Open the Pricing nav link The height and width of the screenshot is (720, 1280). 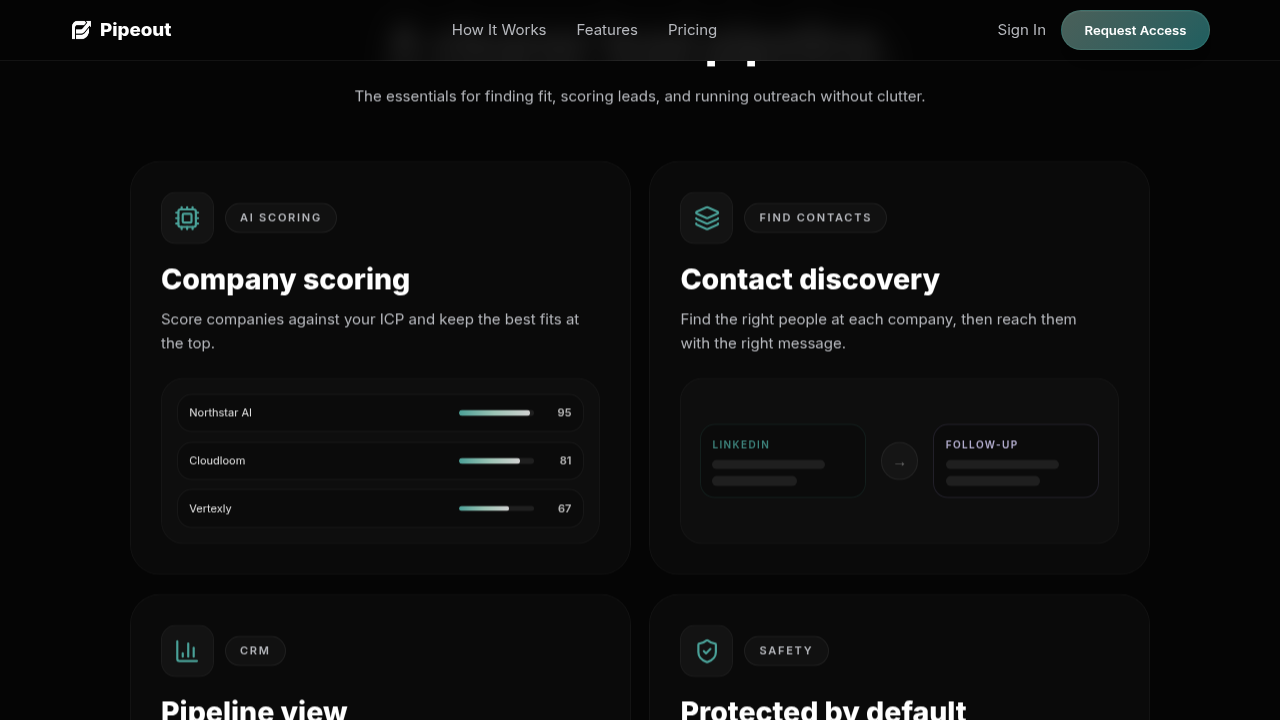click(692, 30)
